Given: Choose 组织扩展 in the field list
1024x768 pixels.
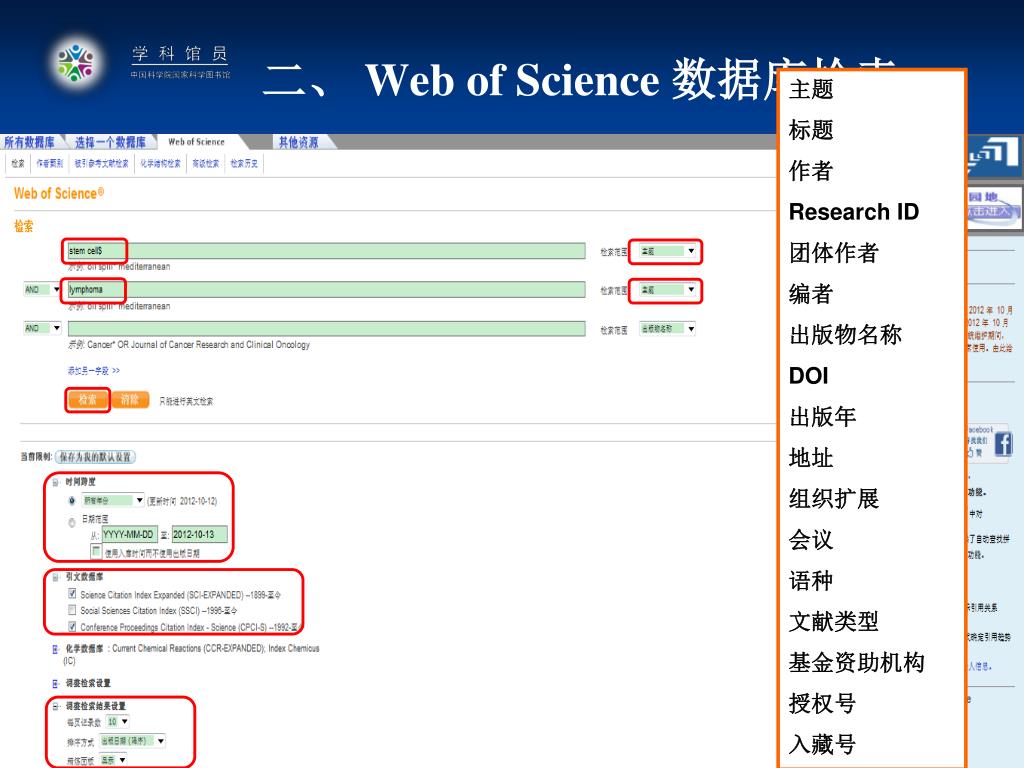Looking at the screenshot, I should [x=834, y=498].
